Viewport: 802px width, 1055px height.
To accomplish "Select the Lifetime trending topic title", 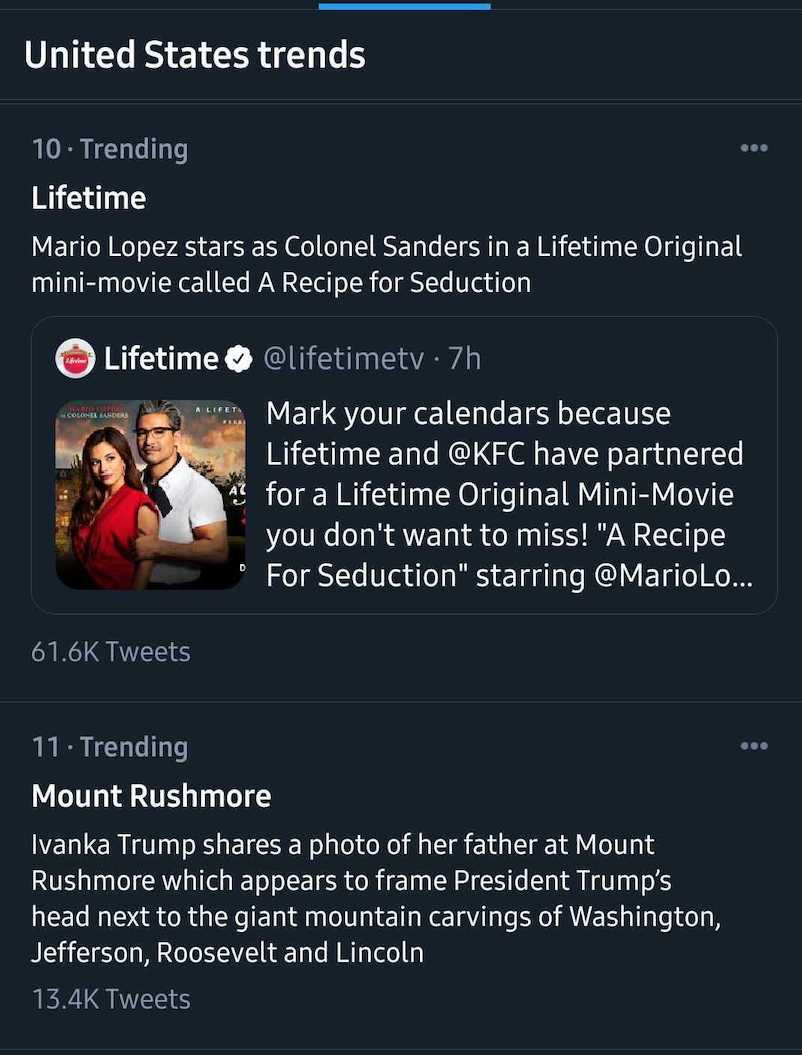I will [x=89, y=198].
